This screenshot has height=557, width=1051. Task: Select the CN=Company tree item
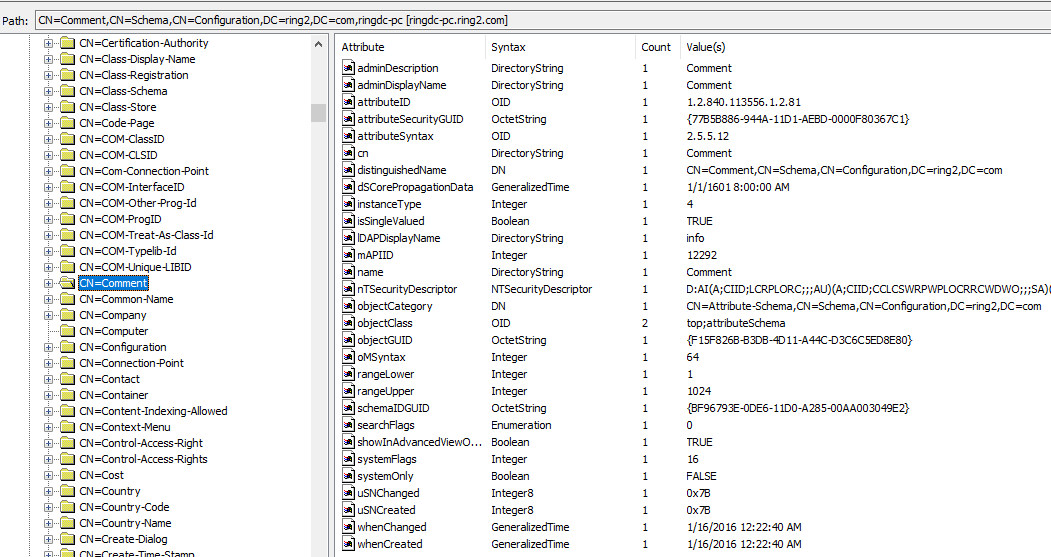(112, 315)
